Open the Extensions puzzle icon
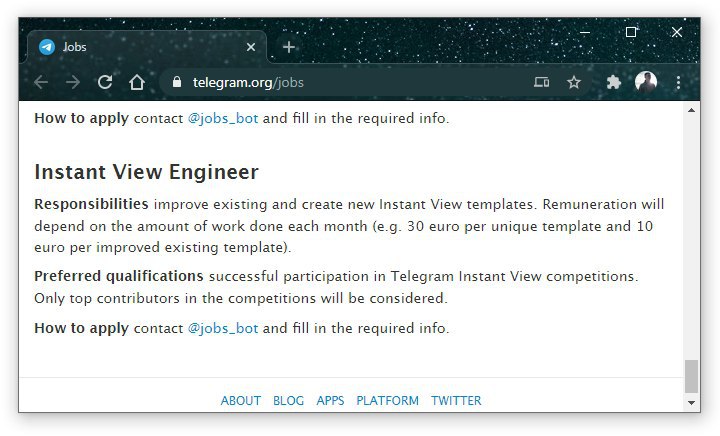 click(x=613, y=83)
